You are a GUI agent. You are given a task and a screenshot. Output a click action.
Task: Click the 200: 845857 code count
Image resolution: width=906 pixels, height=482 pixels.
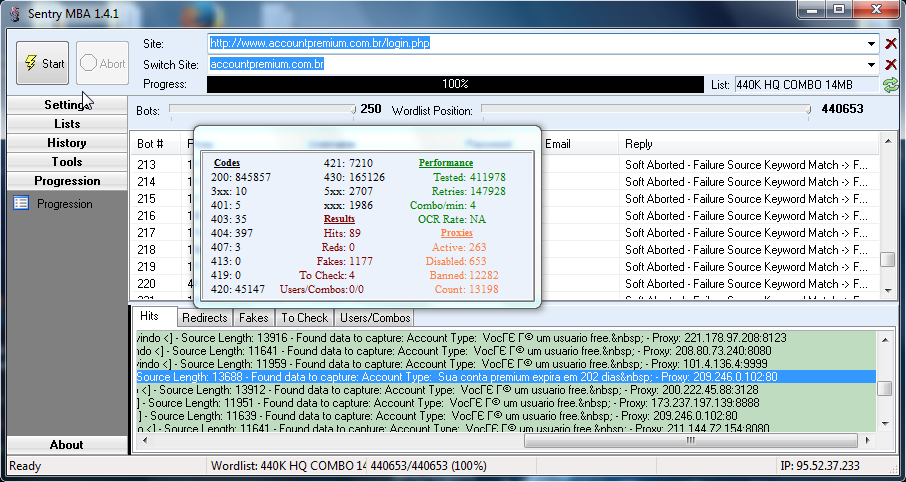click(241, 177)
